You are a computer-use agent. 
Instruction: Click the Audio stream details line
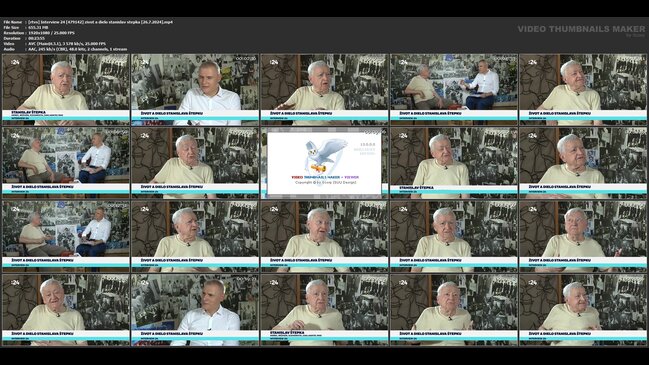tap(65, 49)
